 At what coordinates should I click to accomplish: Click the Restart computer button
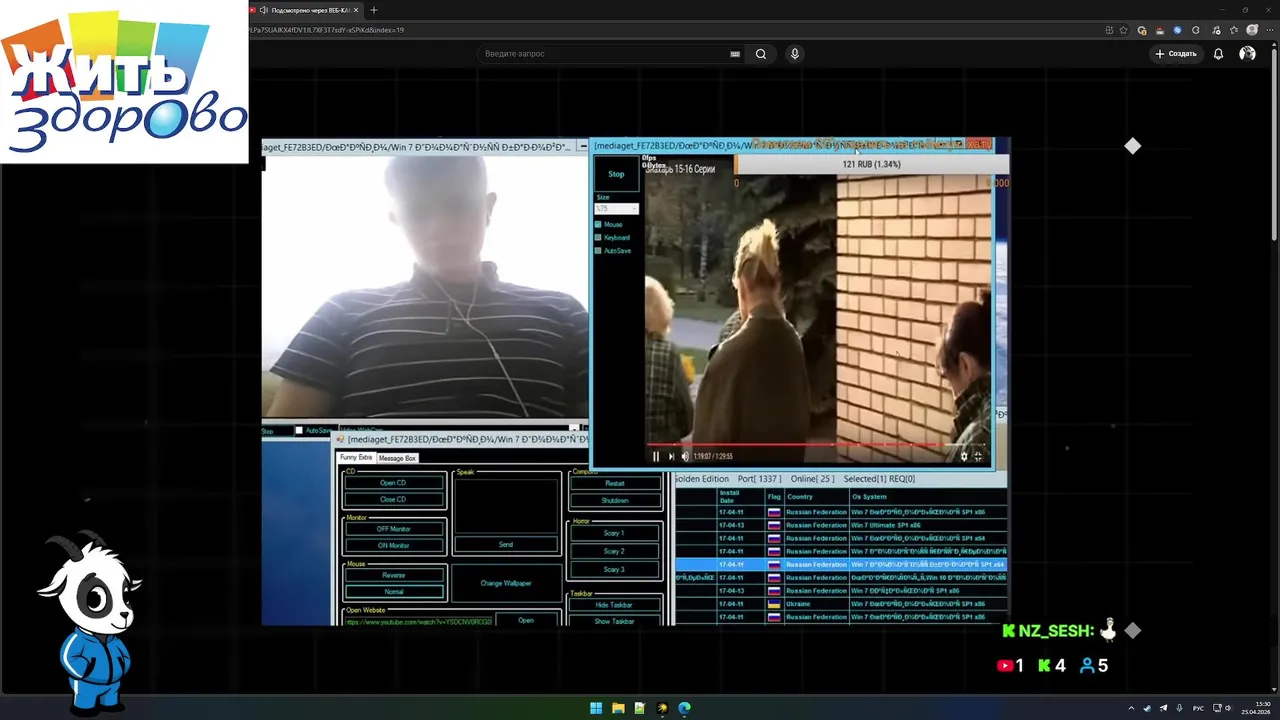click(x=615, y=483)
